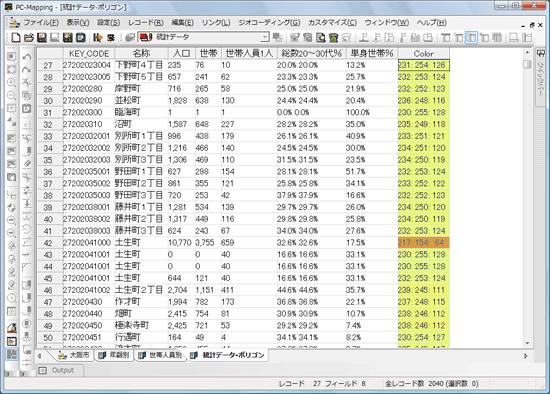Select the outlined 231:254:126 color cell

coord(423,65)
